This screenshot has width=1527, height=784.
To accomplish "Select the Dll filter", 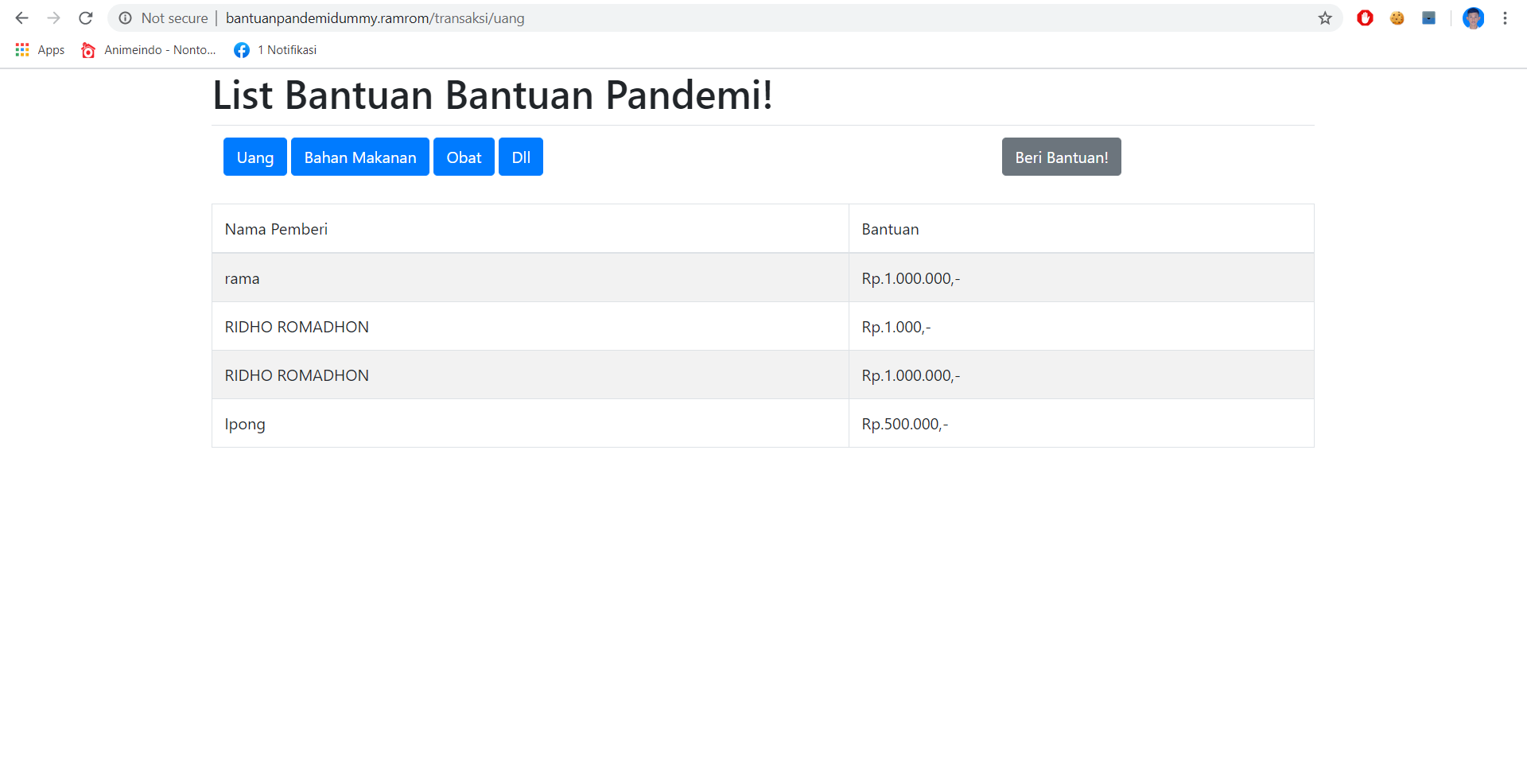I will coord(521,157).
